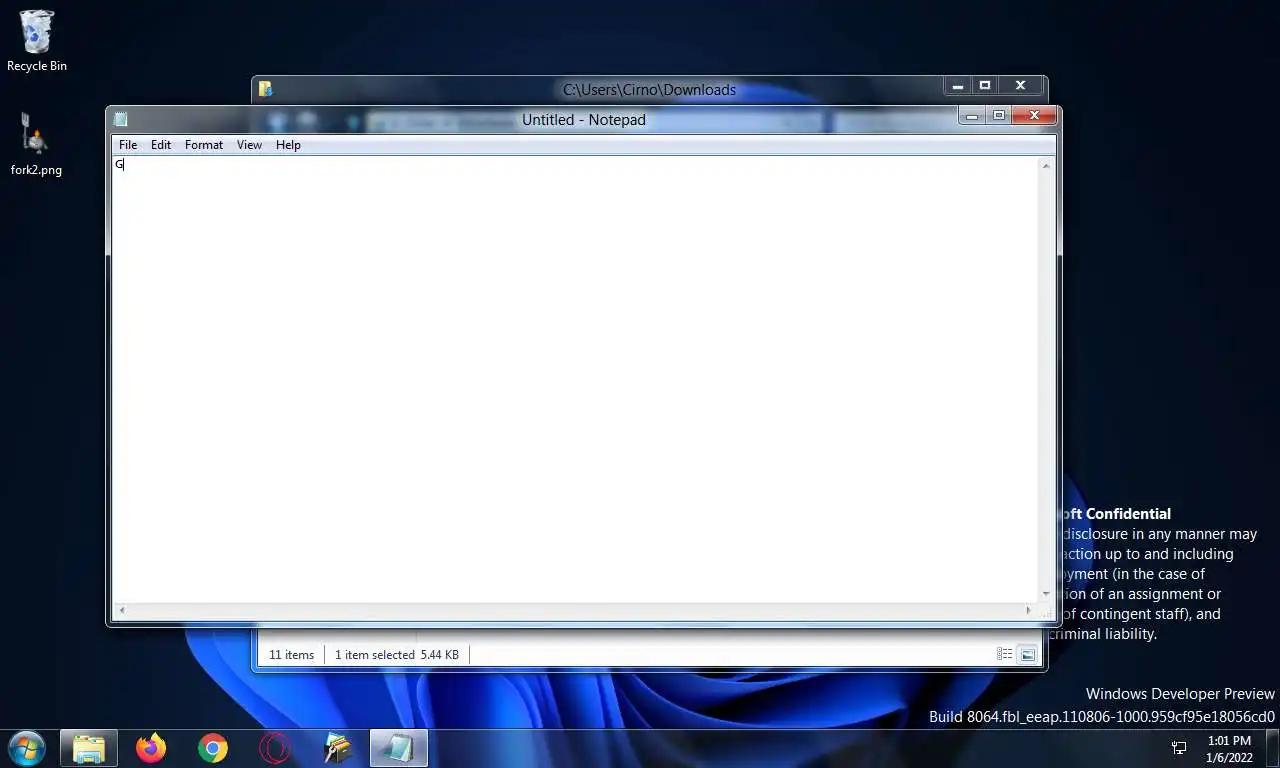Switch to Notepad via its taskbar button
This screenshot has height=768, width=1280.
(x=399, y=748)
